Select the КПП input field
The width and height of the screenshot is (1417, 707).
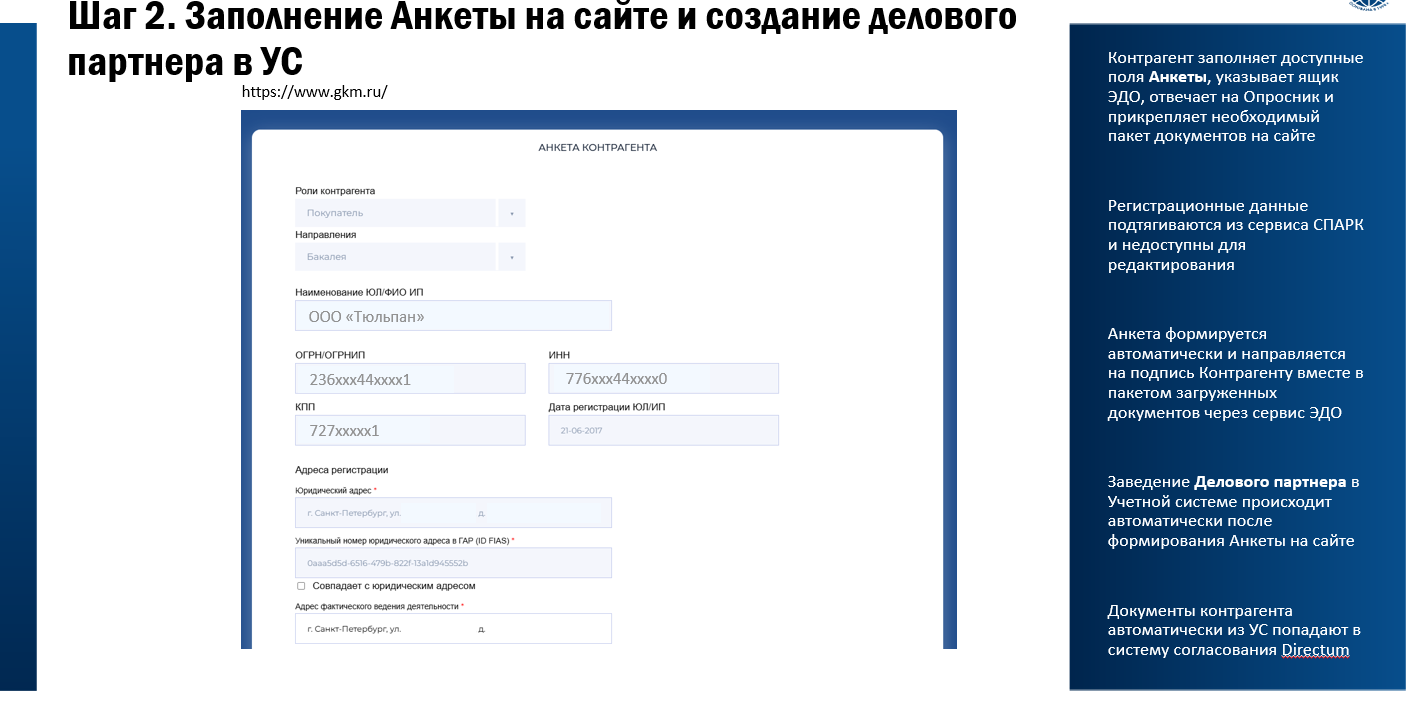410,431
